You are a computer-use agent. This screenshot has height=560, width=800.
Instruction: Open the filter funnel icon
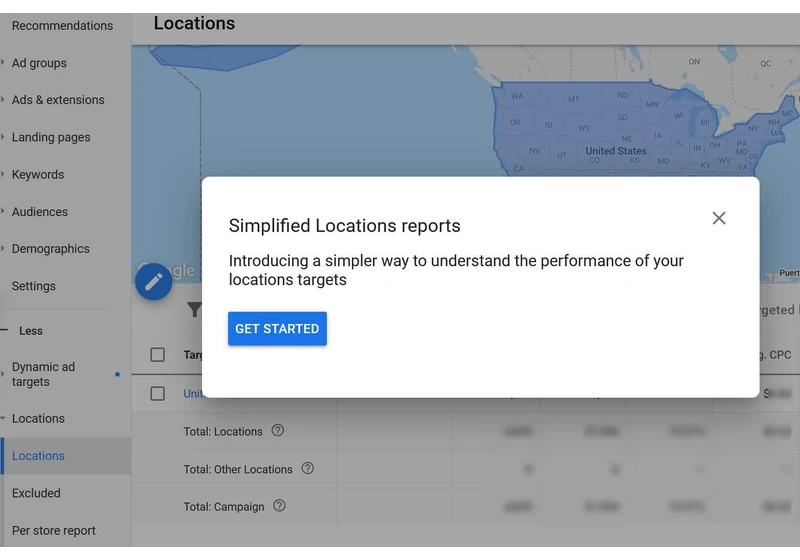point(194,309)
